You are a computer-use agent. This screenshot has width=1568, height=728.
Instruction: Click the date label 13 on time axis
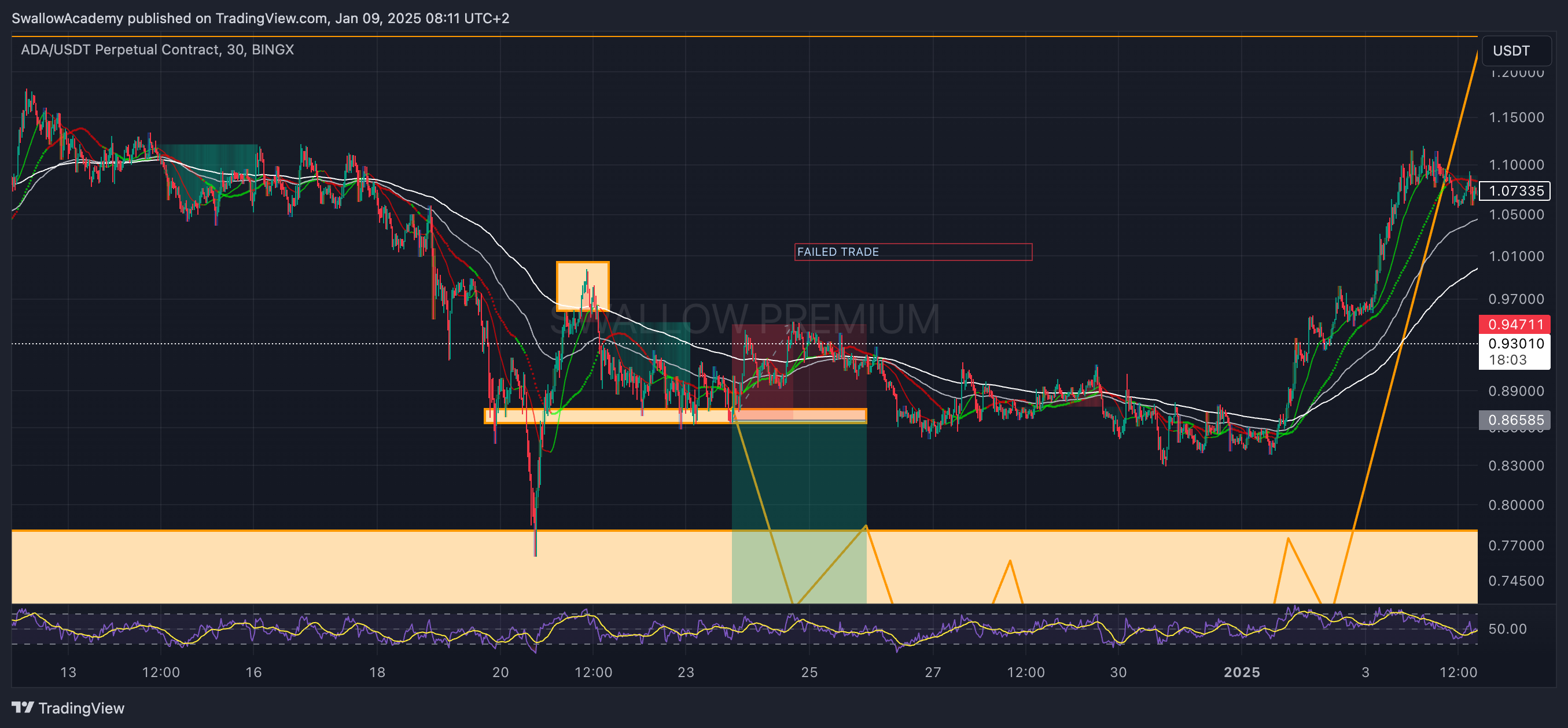[x=68, y=672]
